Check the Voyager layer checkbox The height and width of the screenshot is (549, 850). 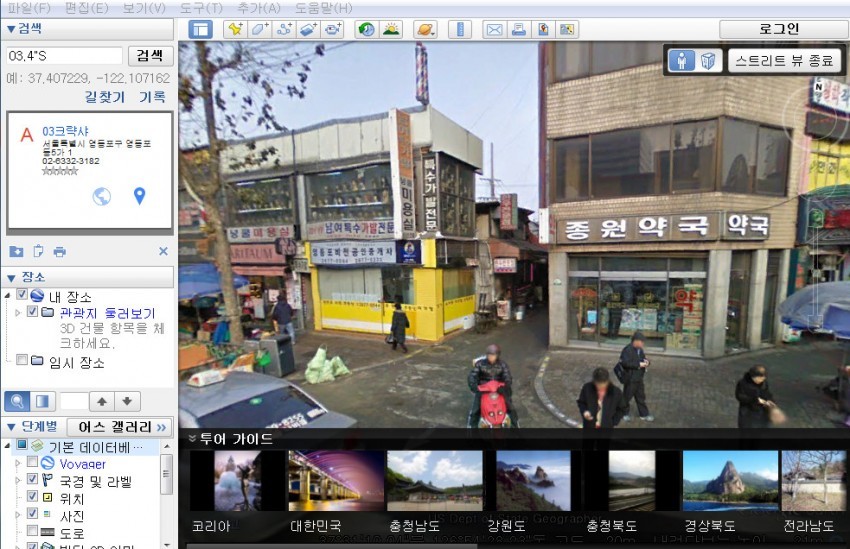pyautogui.click(x=33, y=461)
